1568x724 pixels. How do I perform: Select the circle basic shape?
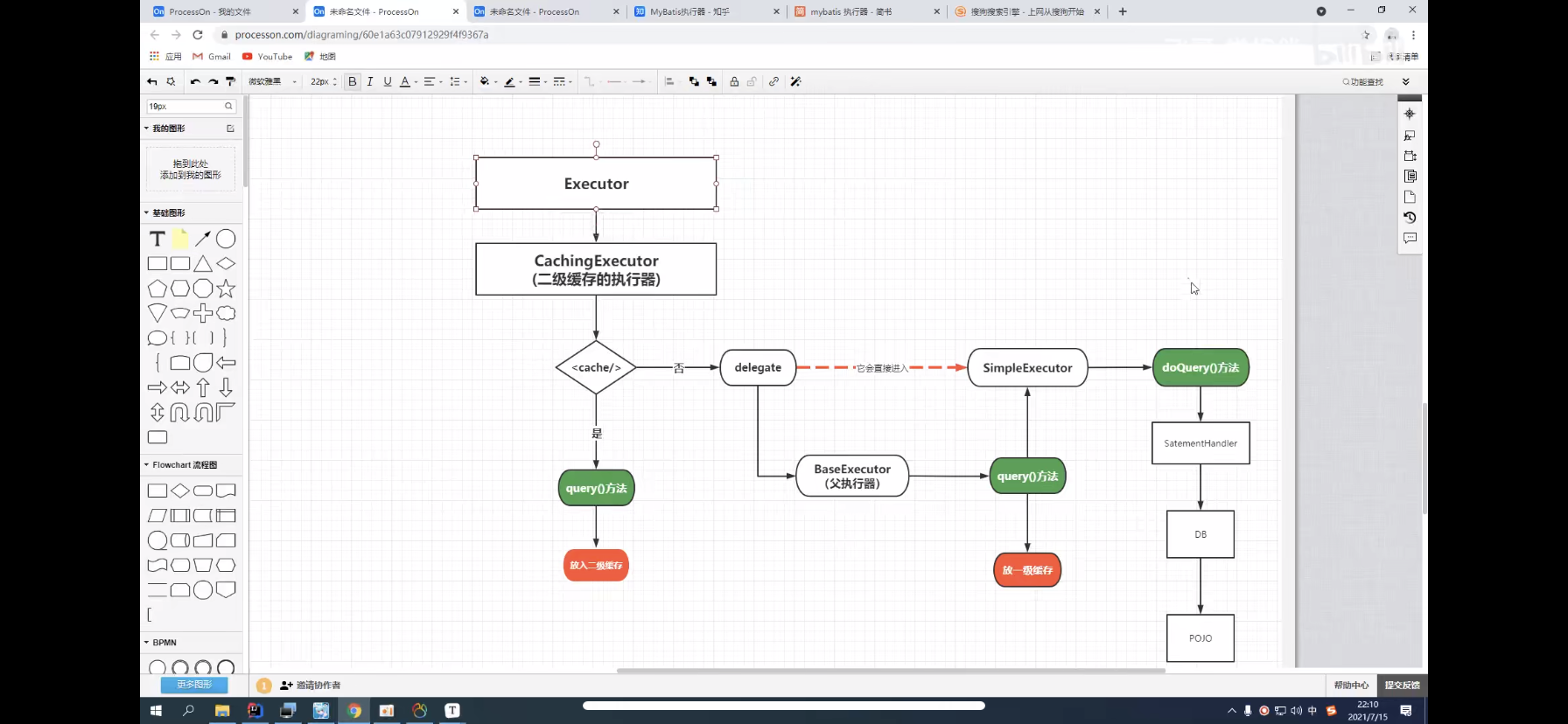pos(226,239)
